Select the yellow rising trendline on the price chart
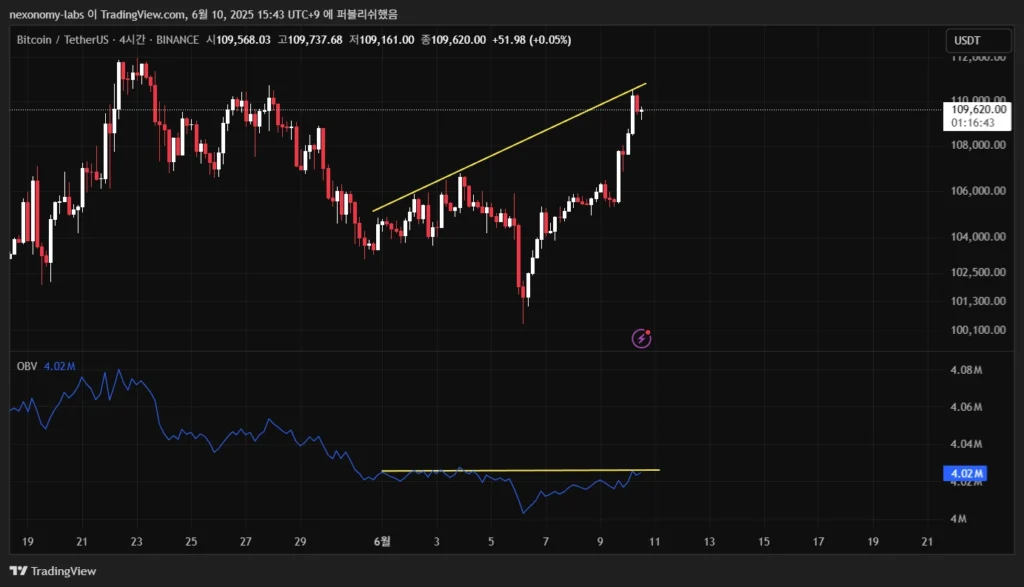1024x587 pixels. 510,147
